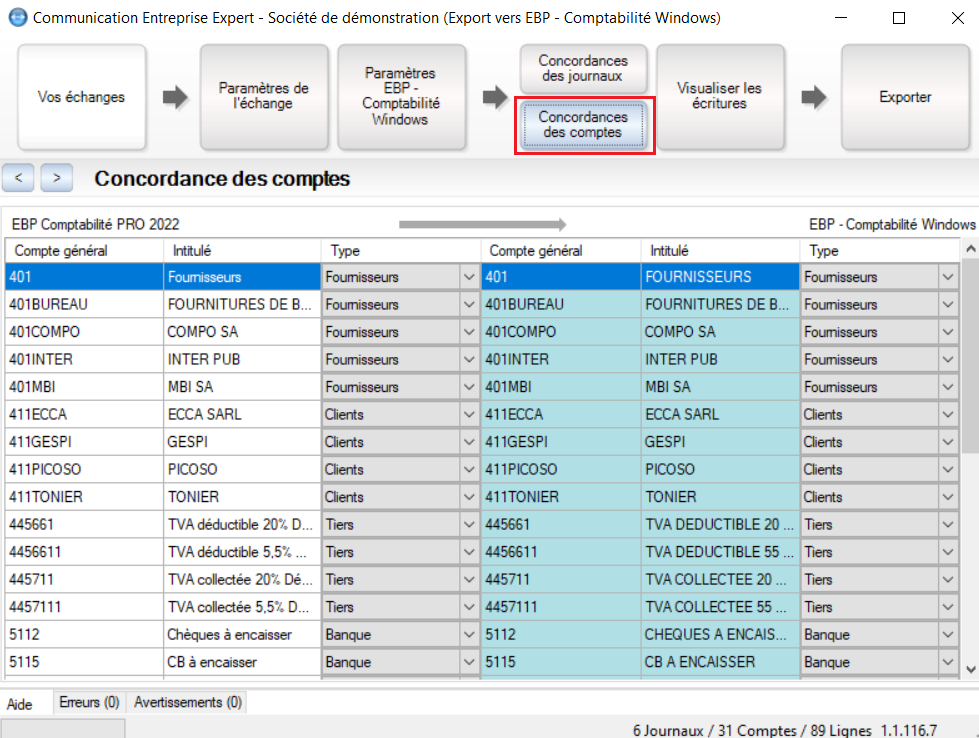Click destination Intitulé FOURNISSEURS cell
Image resolution: width=979 pixels, height=738 pixels.
coord(721,277)
